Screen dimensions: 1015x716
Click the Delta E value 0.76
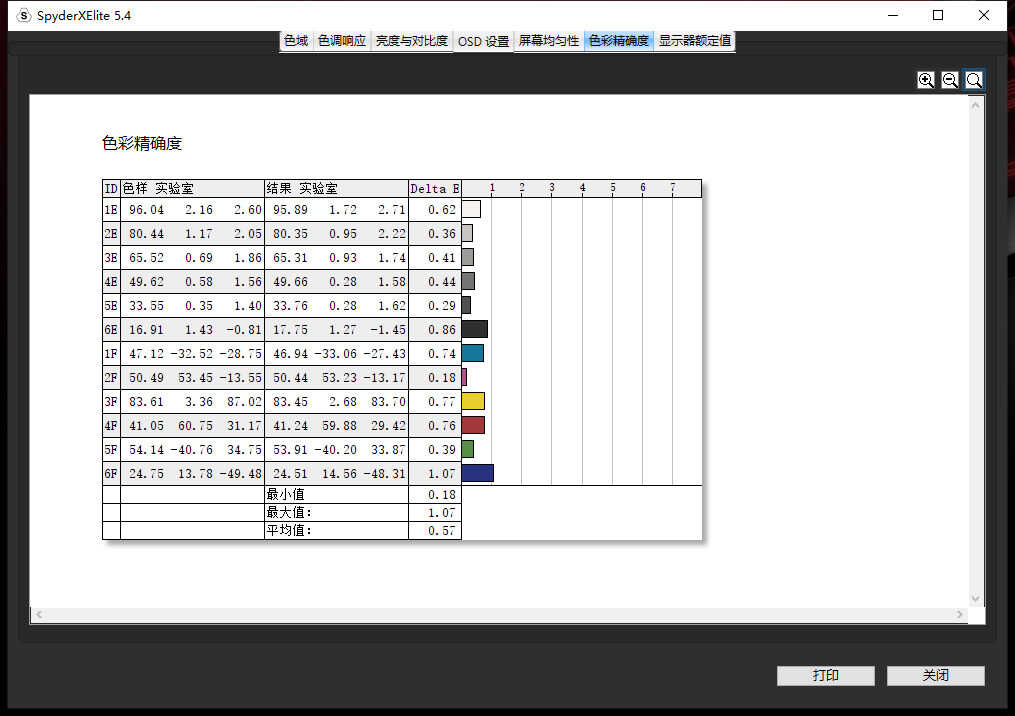click(441, 425)
